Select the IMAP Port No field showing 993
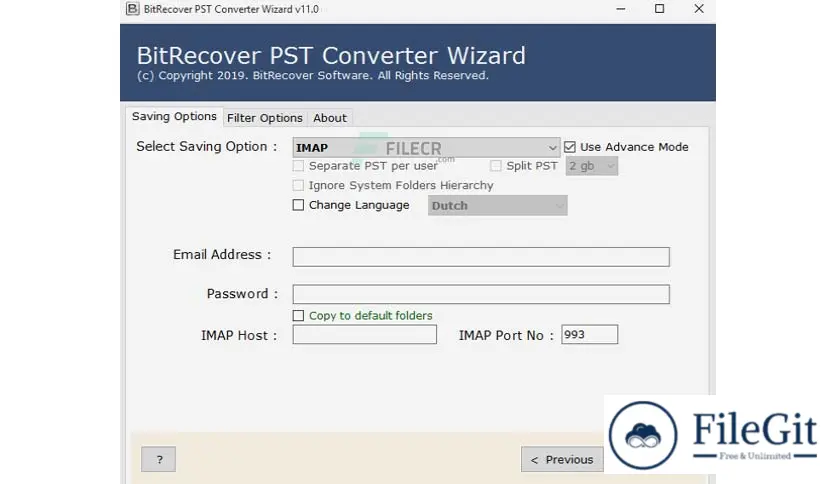836x484 pixels. (x=590, y=335)
